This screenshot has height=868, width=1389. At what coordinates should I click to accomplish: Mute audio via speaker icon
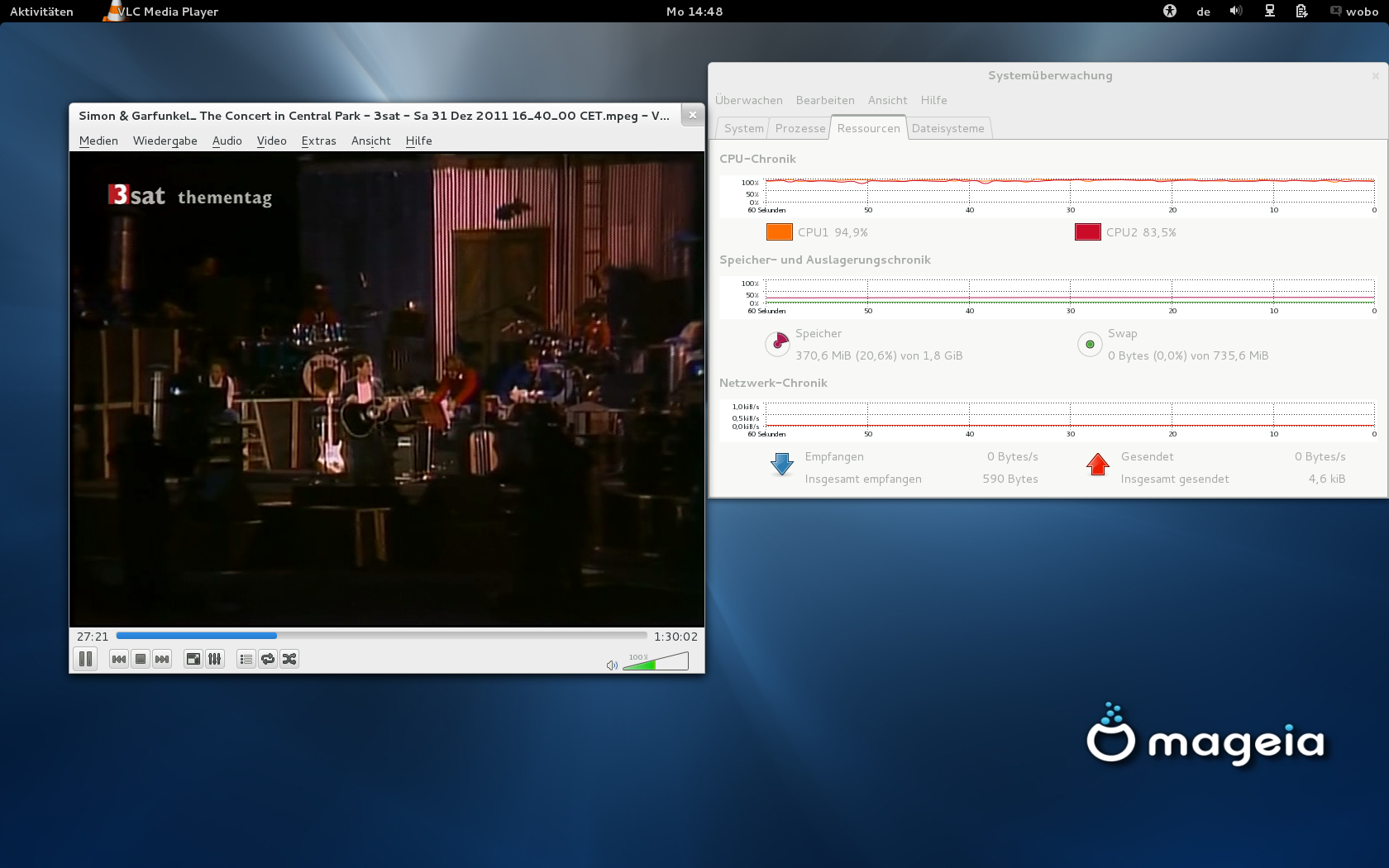point(612,665)
